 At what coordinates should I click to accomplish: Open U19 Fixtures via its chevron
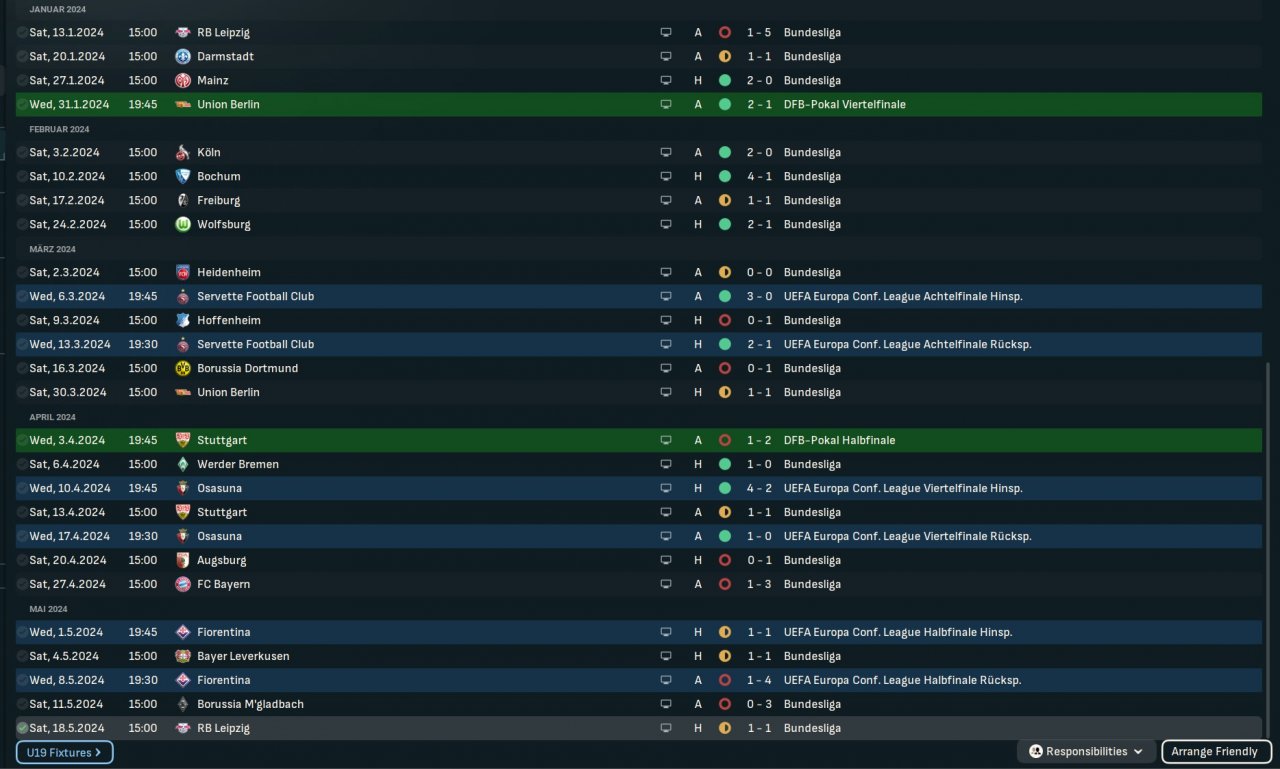tap(98, 752)
